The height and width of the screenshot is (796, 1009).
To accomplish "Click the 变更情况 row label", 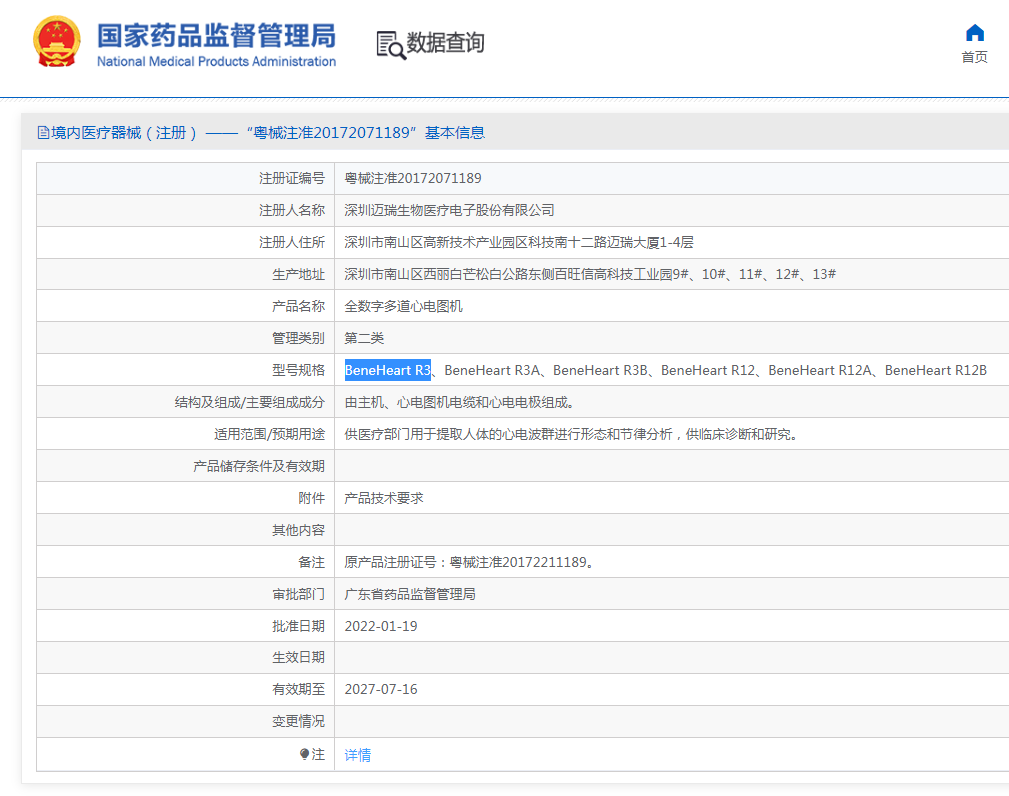I will pyautogui.click(x=298, y=721).
